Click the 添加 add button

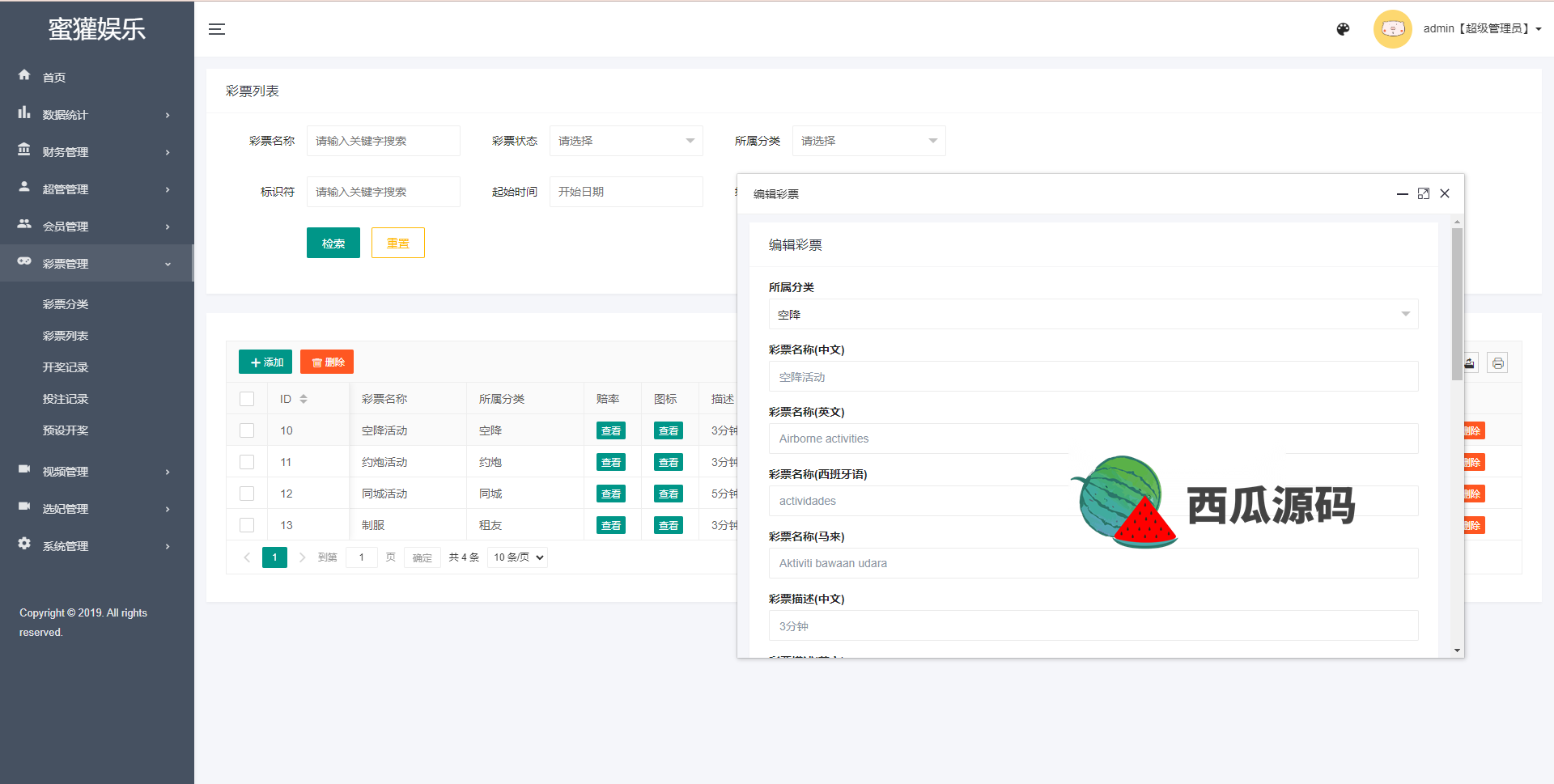tap(265, 362)
